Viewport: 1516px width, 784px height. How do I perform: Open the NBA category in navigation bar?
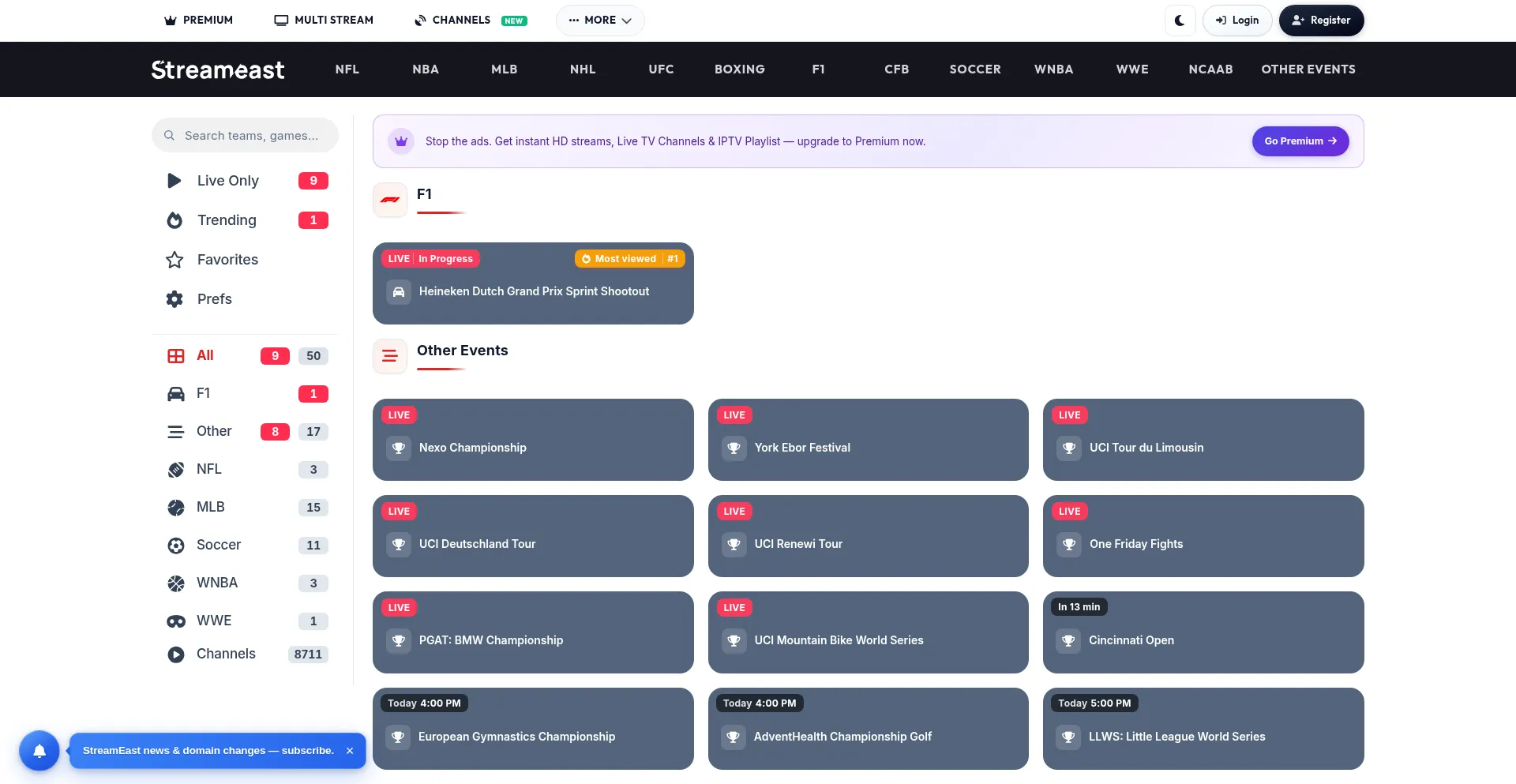(426, 69)
